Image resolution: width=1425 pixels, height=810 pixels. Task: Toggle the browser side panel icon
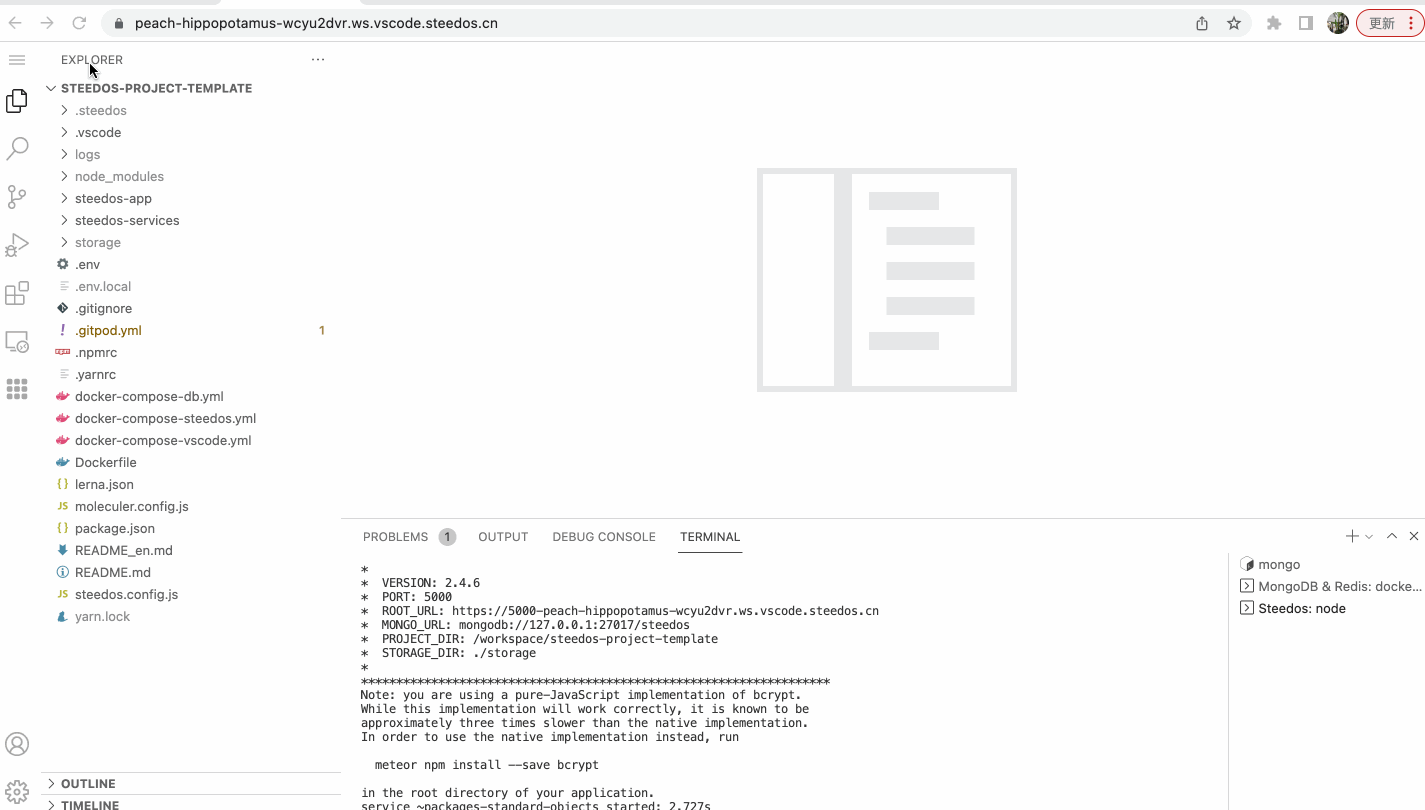1306,23
